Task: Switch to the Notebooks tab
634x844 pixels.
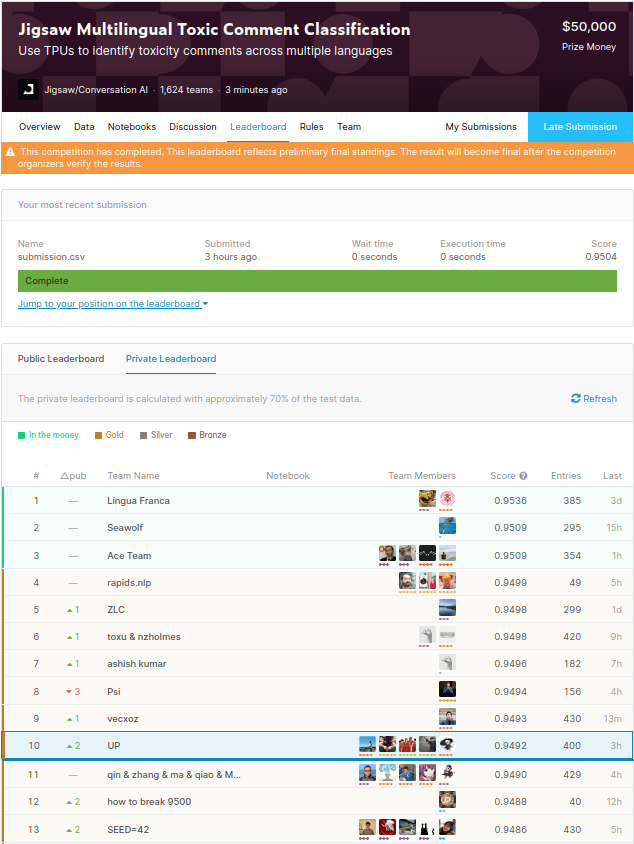Action: click(132, 127)
